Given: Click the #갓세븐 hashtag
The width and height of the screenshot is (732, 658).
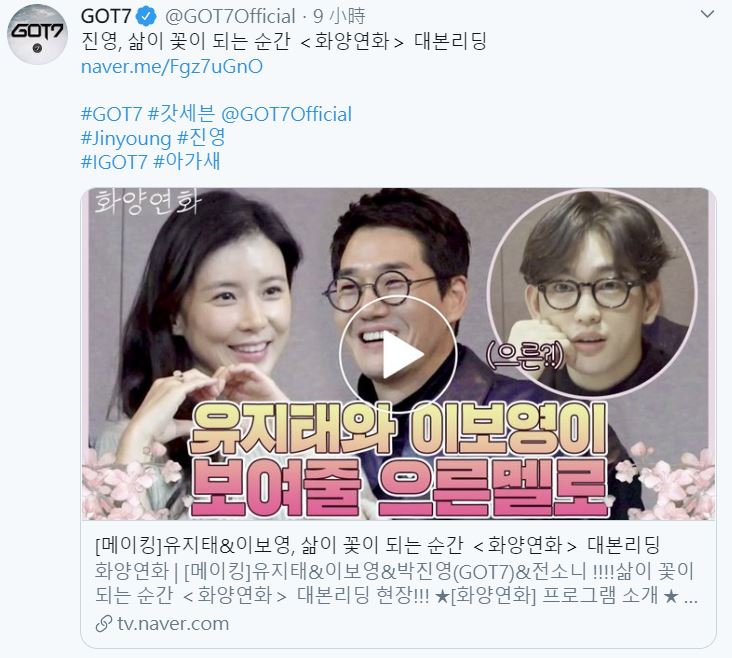Looking at the screenshot, I should 181,114.
